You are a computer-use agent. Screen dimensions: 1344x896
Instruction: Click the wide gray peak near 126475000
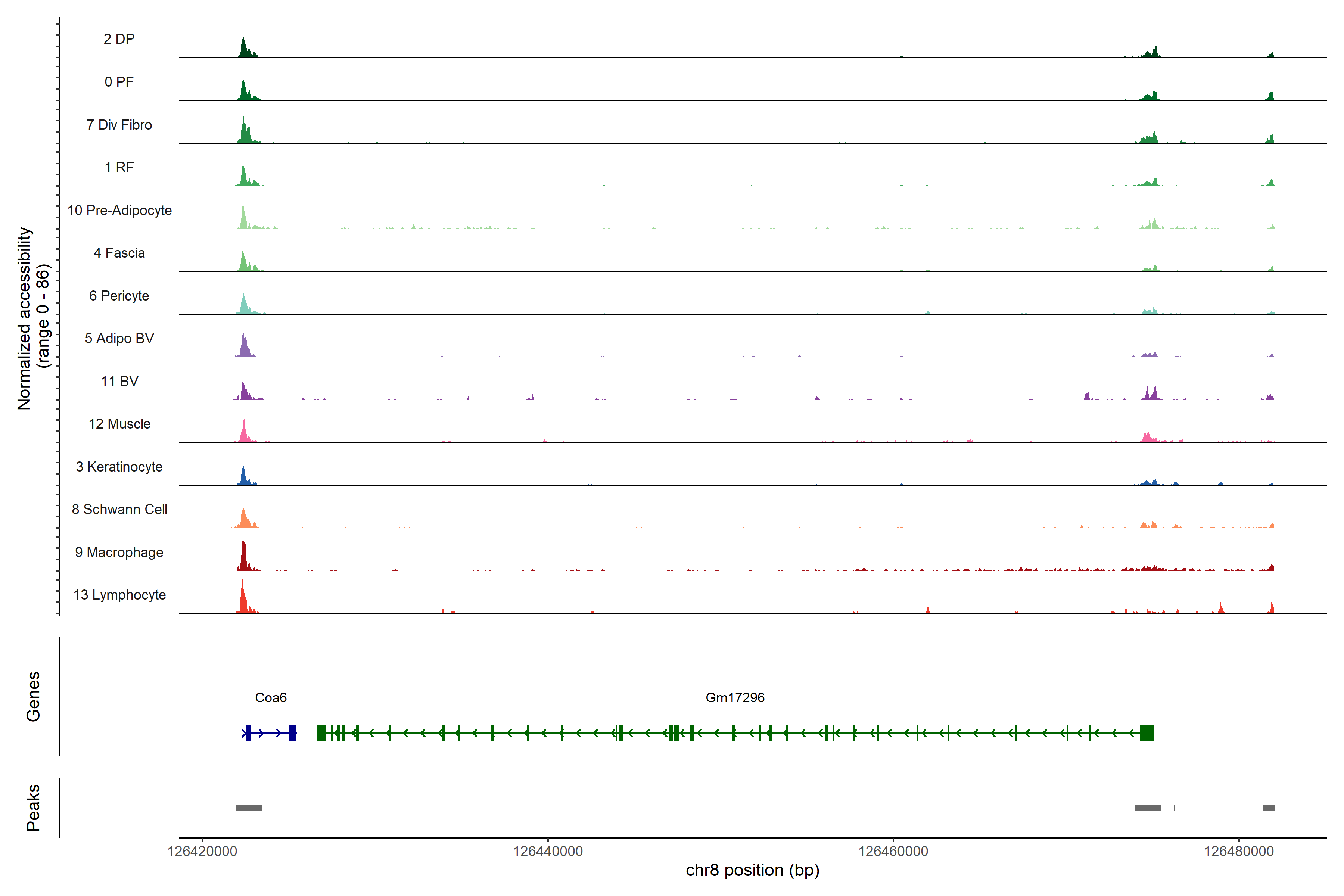[1148, 808]
